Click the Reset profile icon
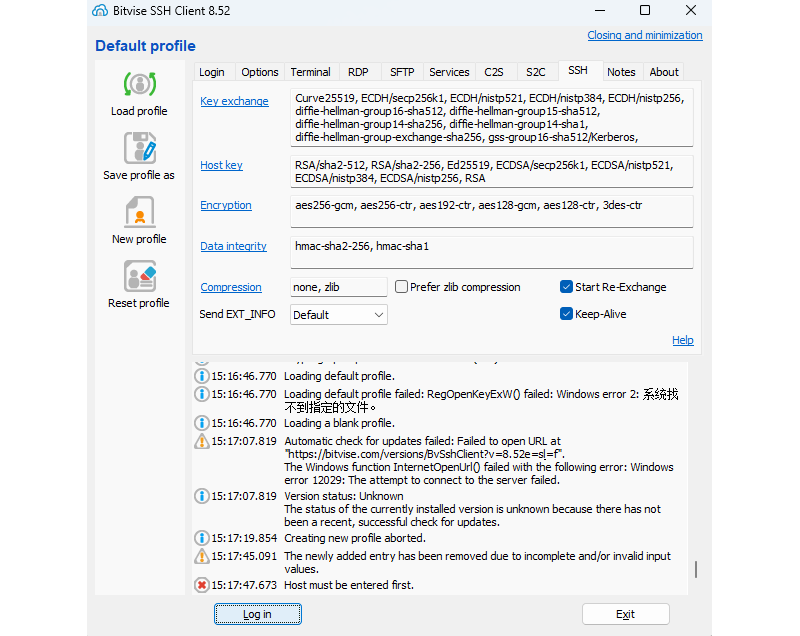Image resolution: width=800 pixels, height=636 pixels. coord(139,276)
